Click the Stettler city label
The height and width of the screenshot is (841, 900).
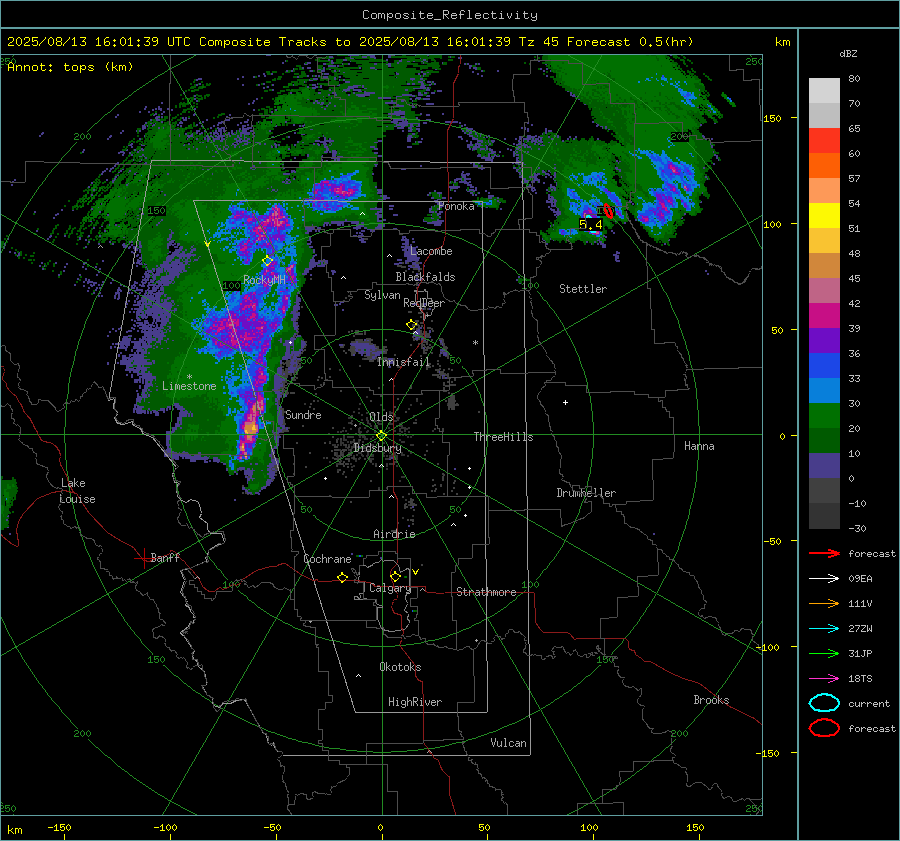583,289
